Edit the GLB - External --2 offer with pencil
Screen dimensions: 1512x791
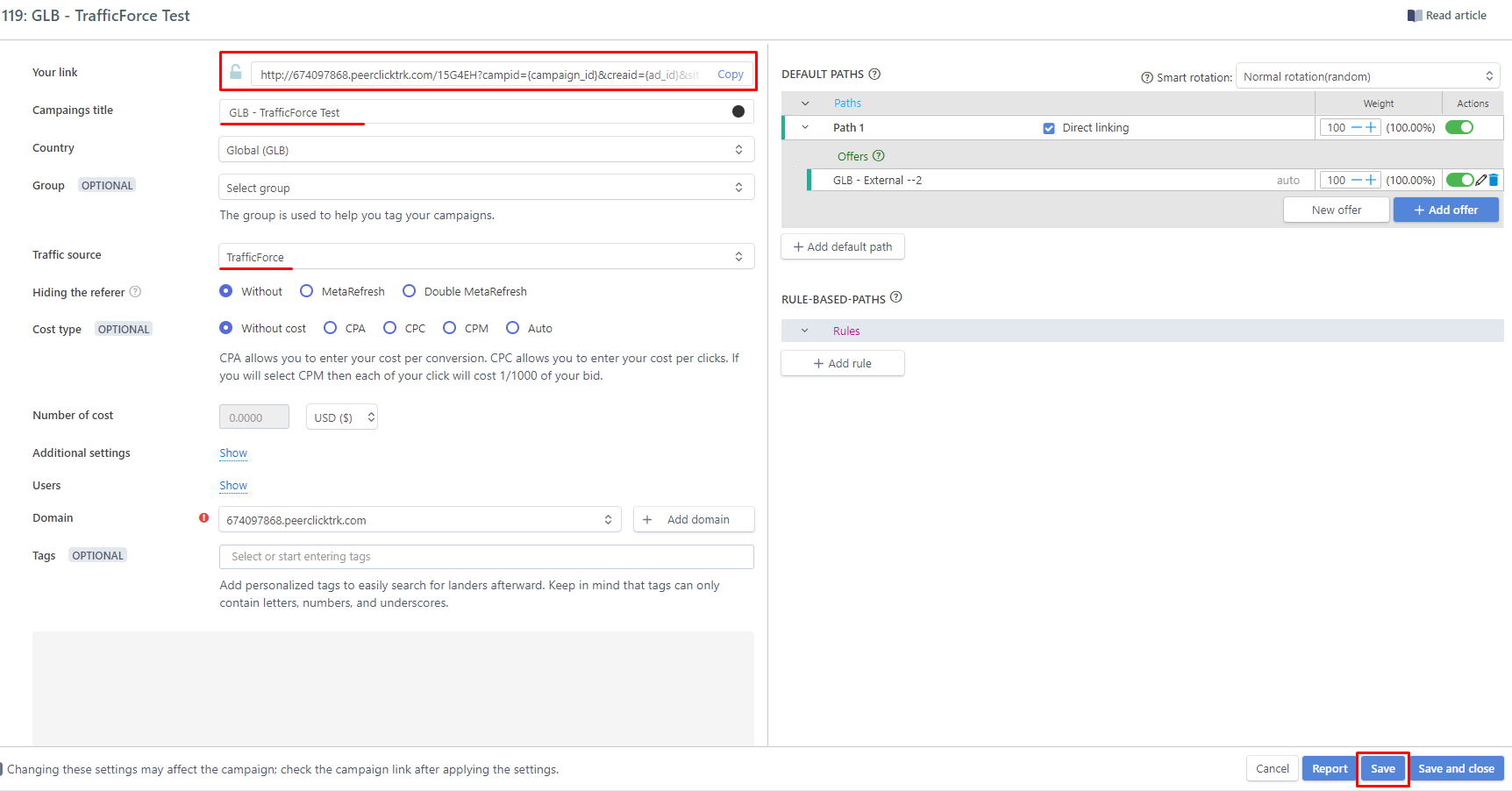tap(1481, 180)
